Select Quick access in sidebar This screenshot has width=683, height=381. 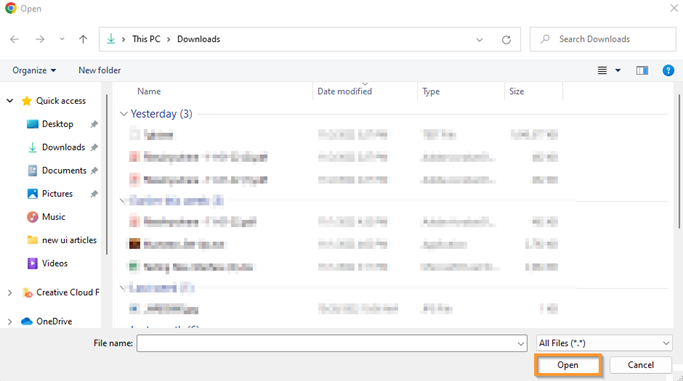click(x=61, y=101)
